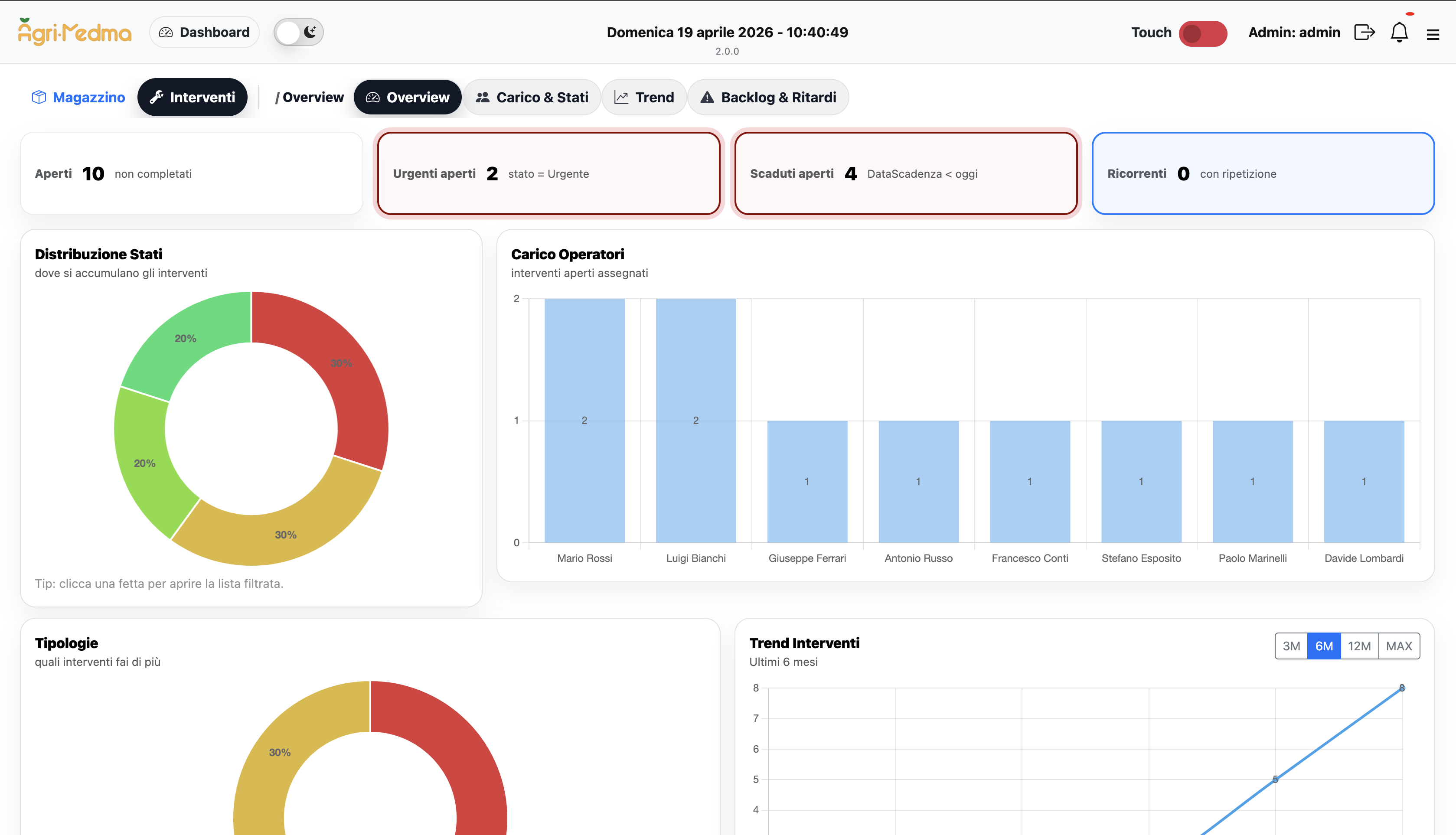Image resolution: width=1456 pixels, height=835 pixels.
Task: Click the logout arrow icon
Action: (x=1364, y=32)
